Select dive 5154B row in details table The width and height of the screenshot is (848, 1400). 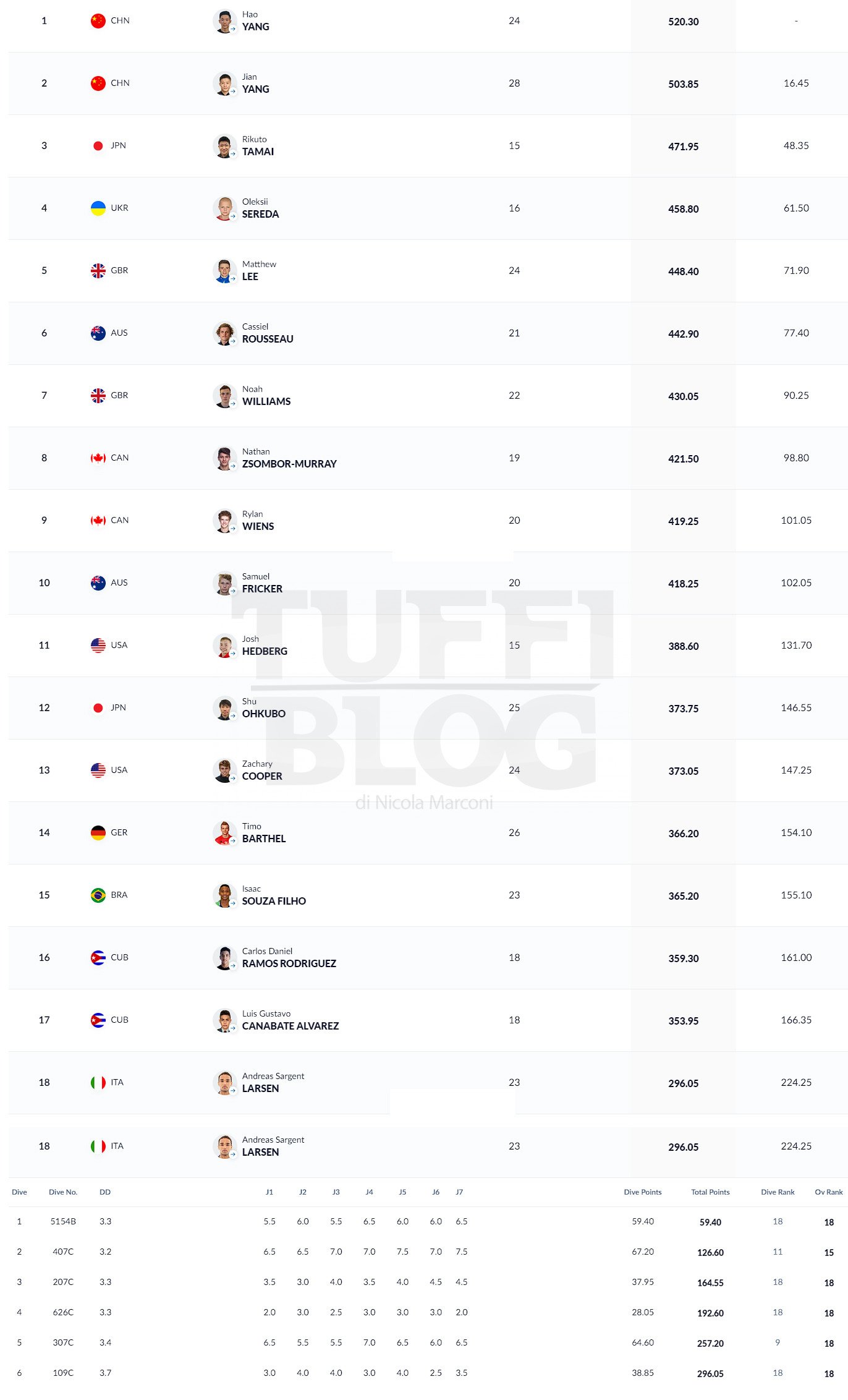point(427,1222)
